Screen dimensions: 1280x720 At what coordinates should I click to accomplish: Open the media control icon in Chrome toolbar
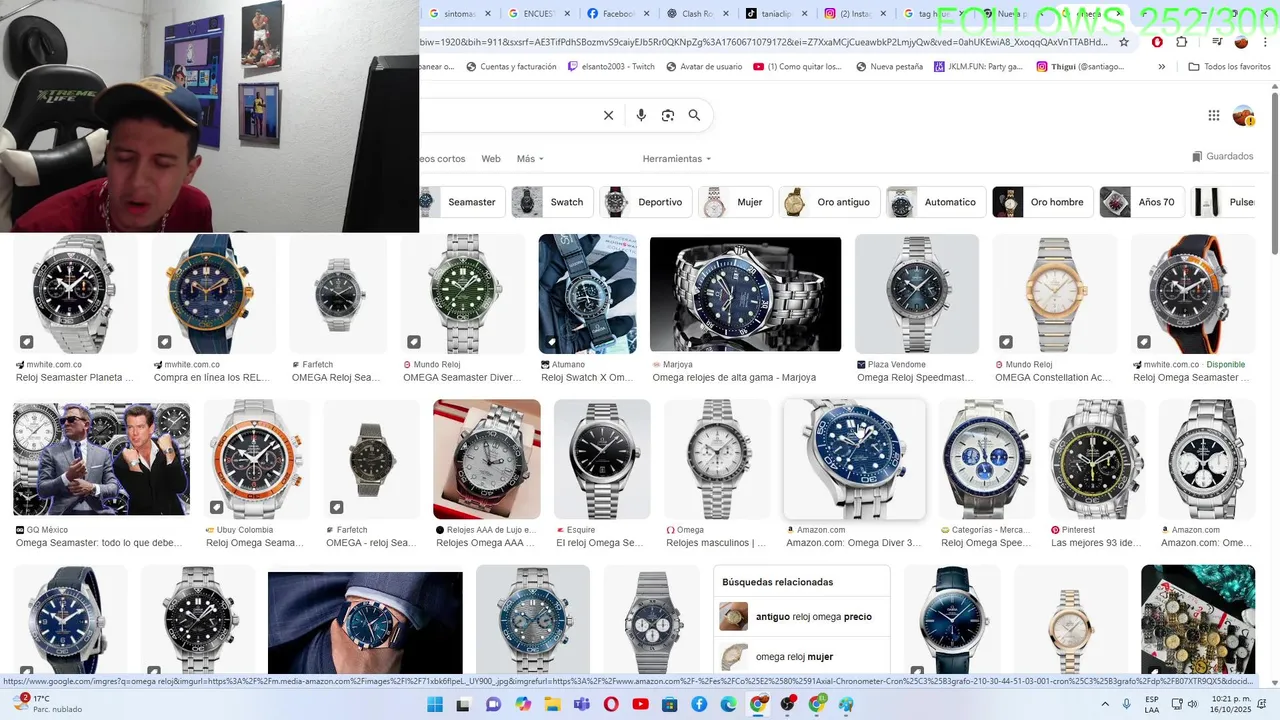(x=1217, y=42)
